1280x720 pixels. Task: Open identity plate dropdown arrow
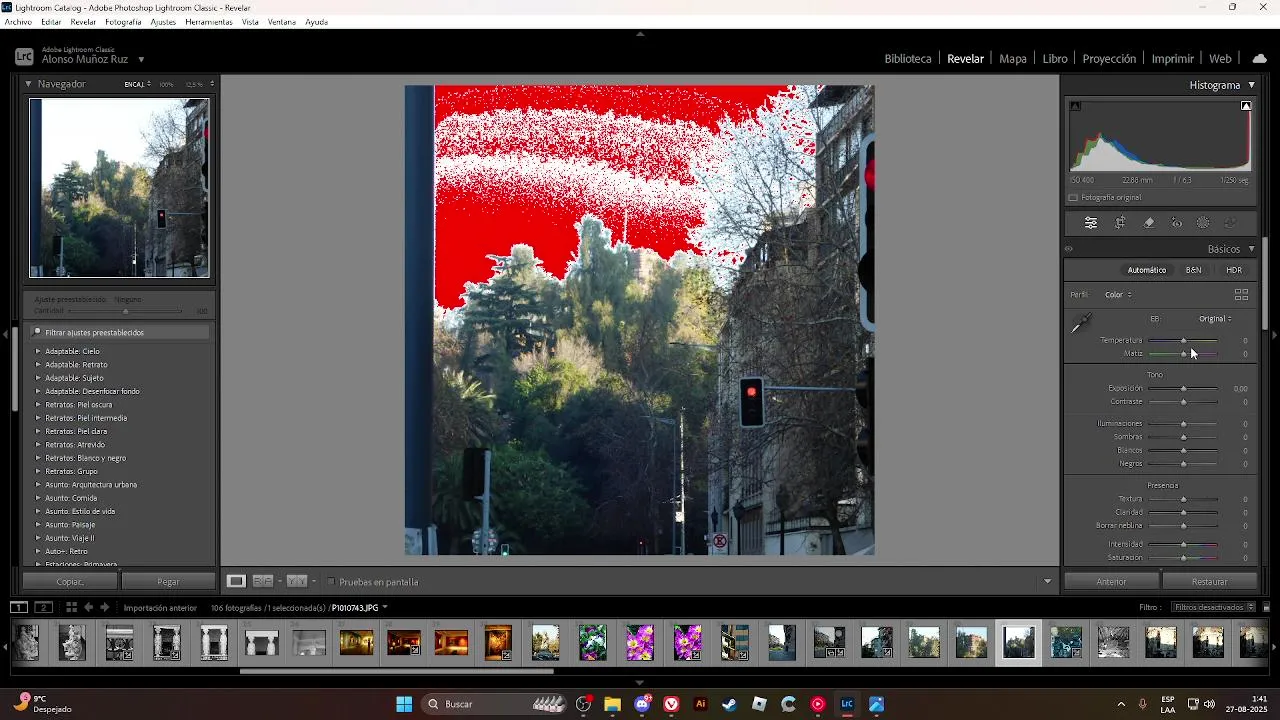pos(141,60)
